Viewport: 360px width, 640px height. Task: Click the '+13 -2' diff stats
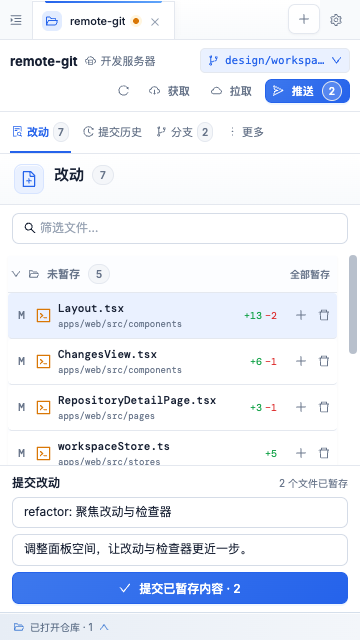[260, 316]
